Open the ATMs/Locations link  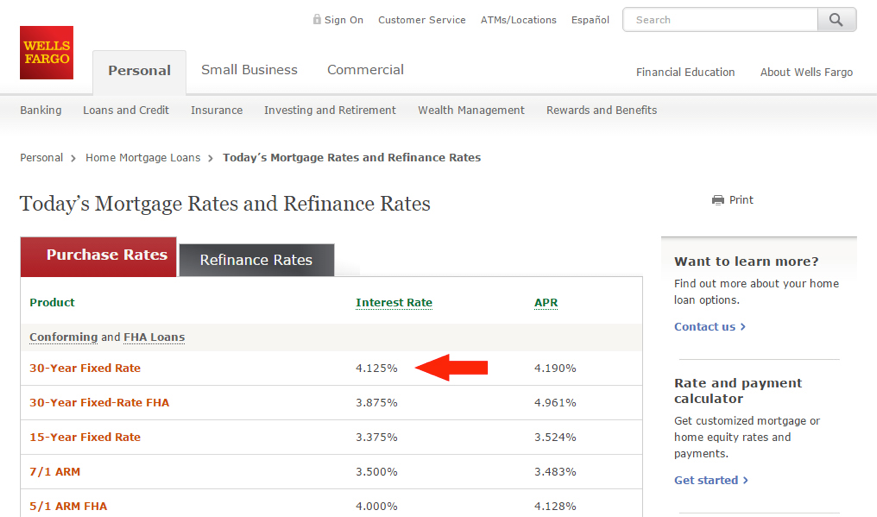pyautogui.click(x=518, y=20)
